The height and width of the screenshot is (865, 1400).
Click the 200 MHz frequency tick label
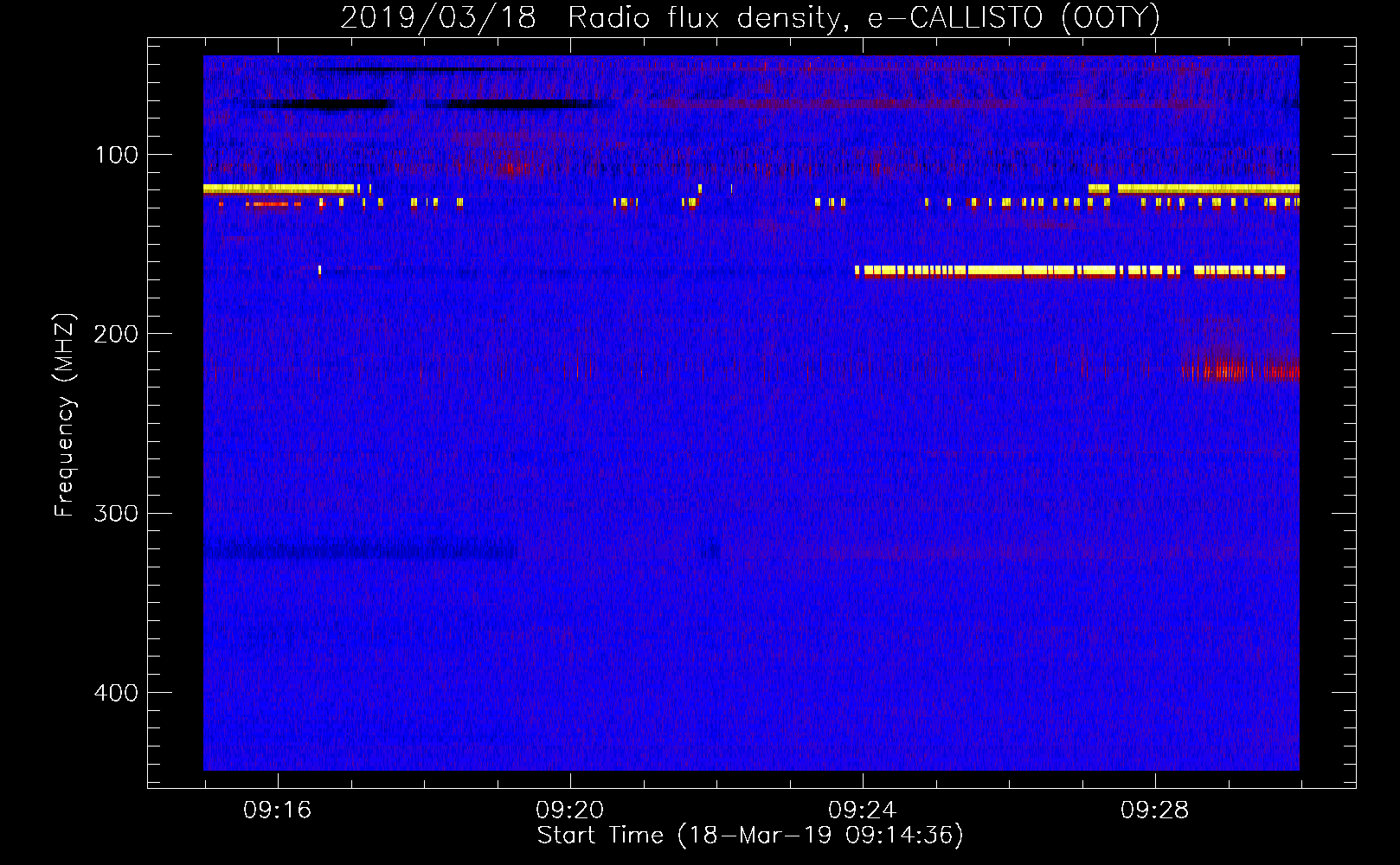[116, 334]
